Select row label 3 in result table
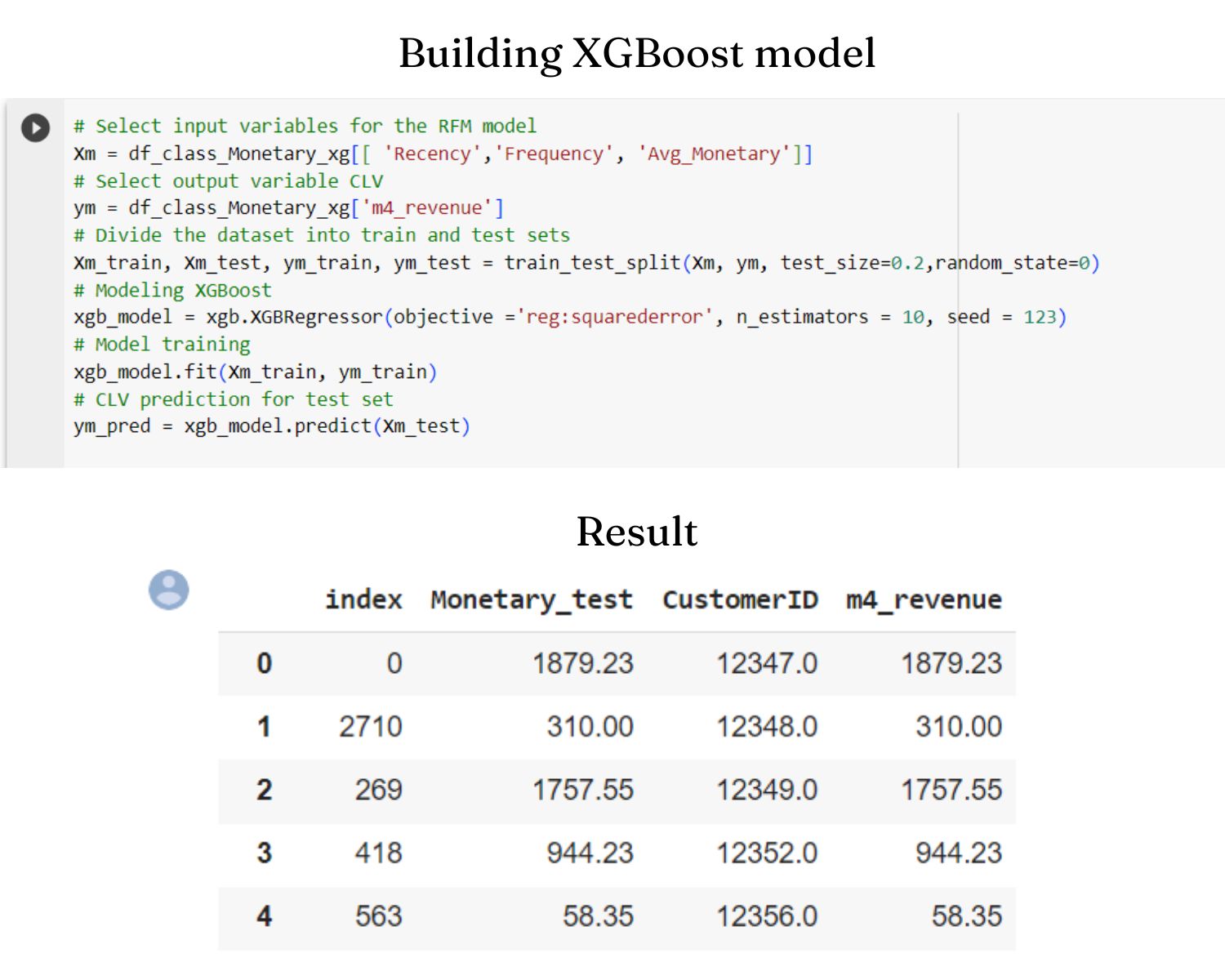 tap(264, 853)
